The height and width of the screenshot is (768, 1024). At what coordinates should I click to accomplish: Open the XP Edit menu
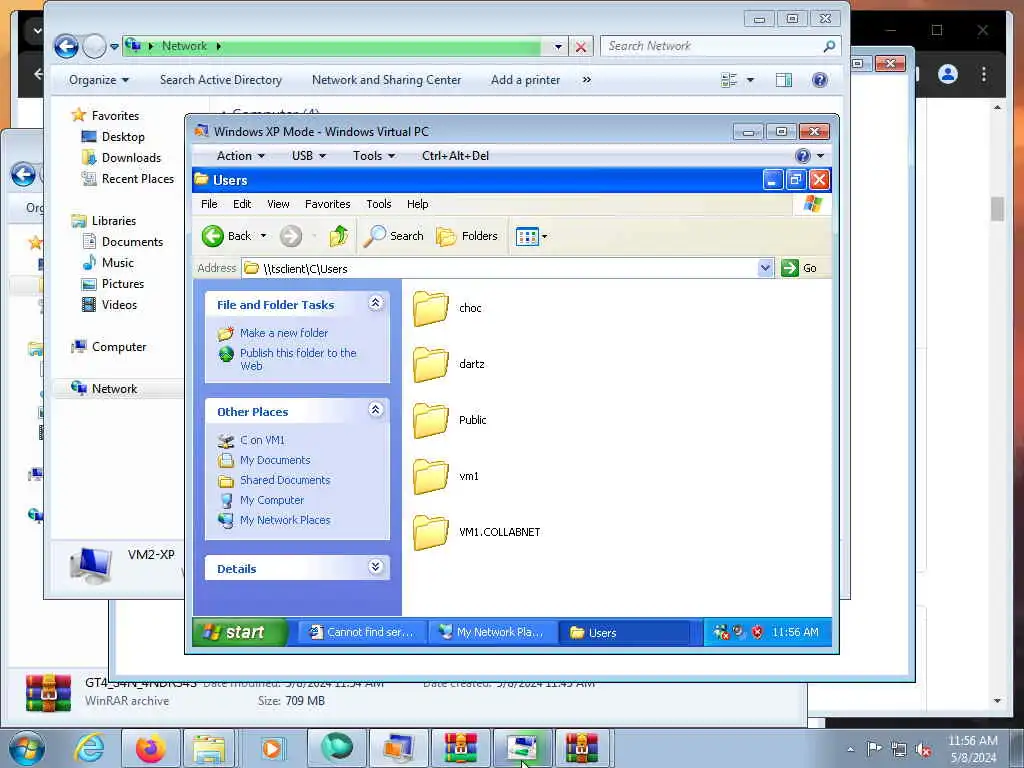(242, 204)
